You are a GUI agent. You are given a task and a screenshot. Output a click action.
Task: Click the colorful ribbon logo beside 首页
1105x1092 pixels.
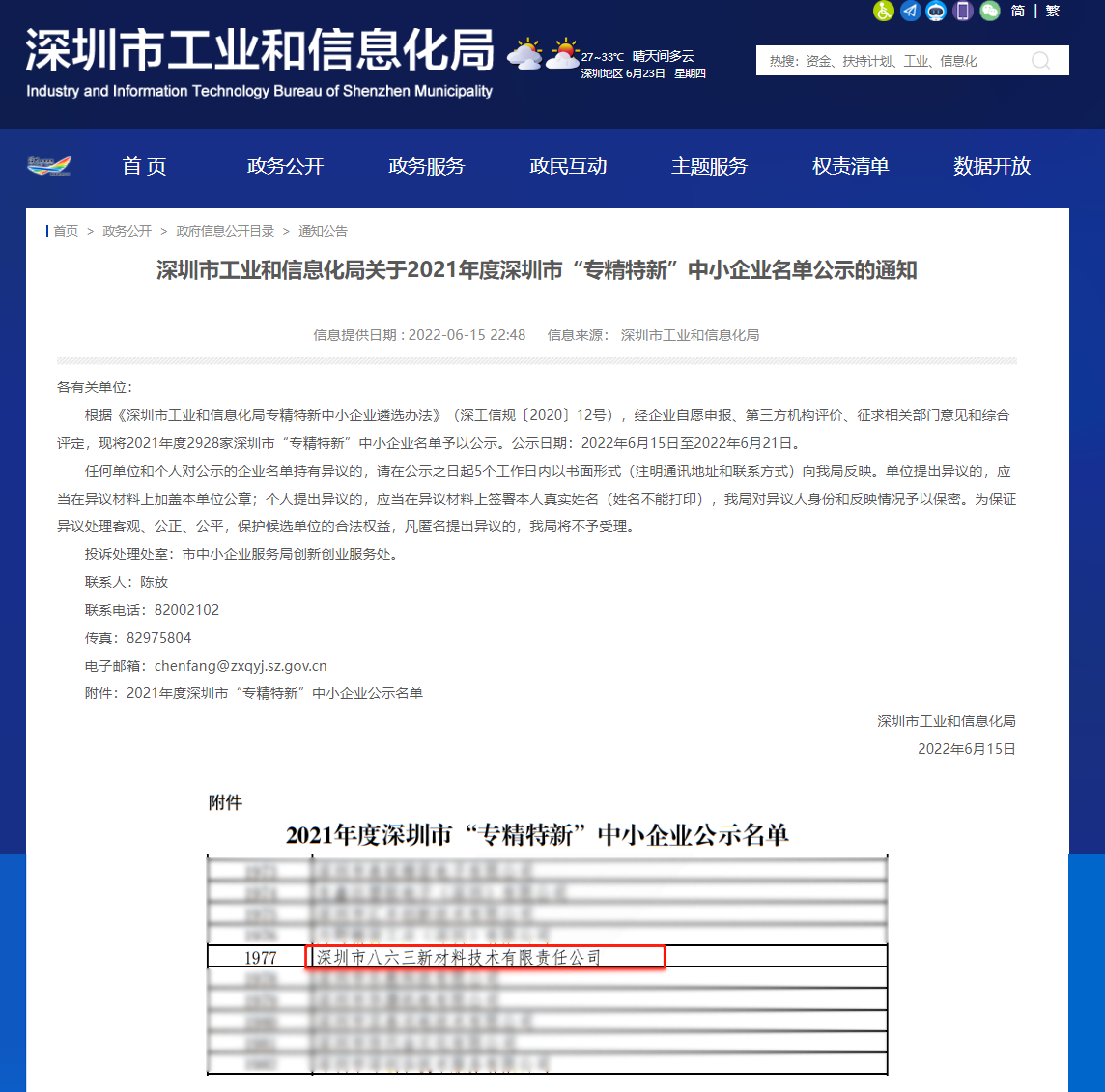pos(48,165)
